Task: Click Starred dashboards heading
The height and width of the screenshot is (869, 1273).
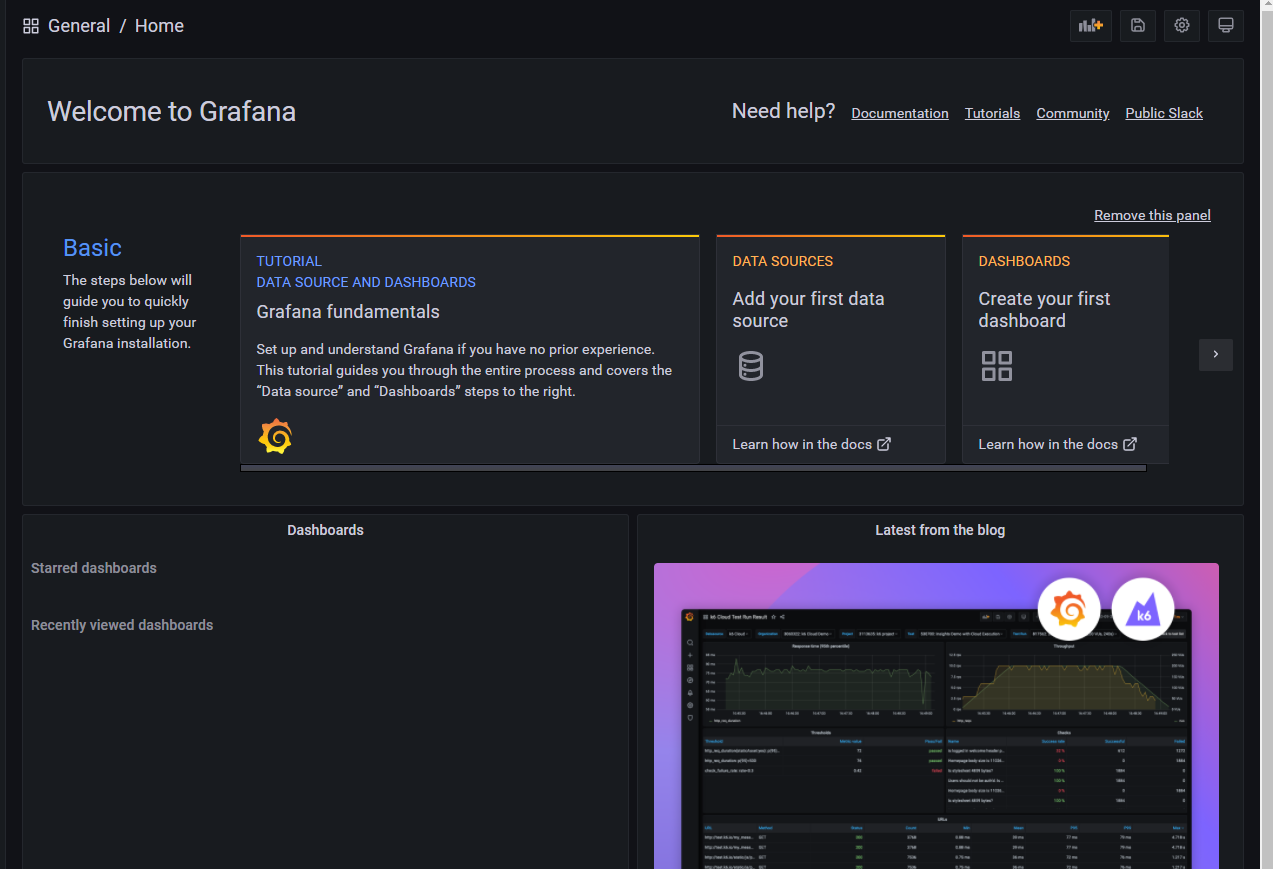Action: (x=94, y=568)
